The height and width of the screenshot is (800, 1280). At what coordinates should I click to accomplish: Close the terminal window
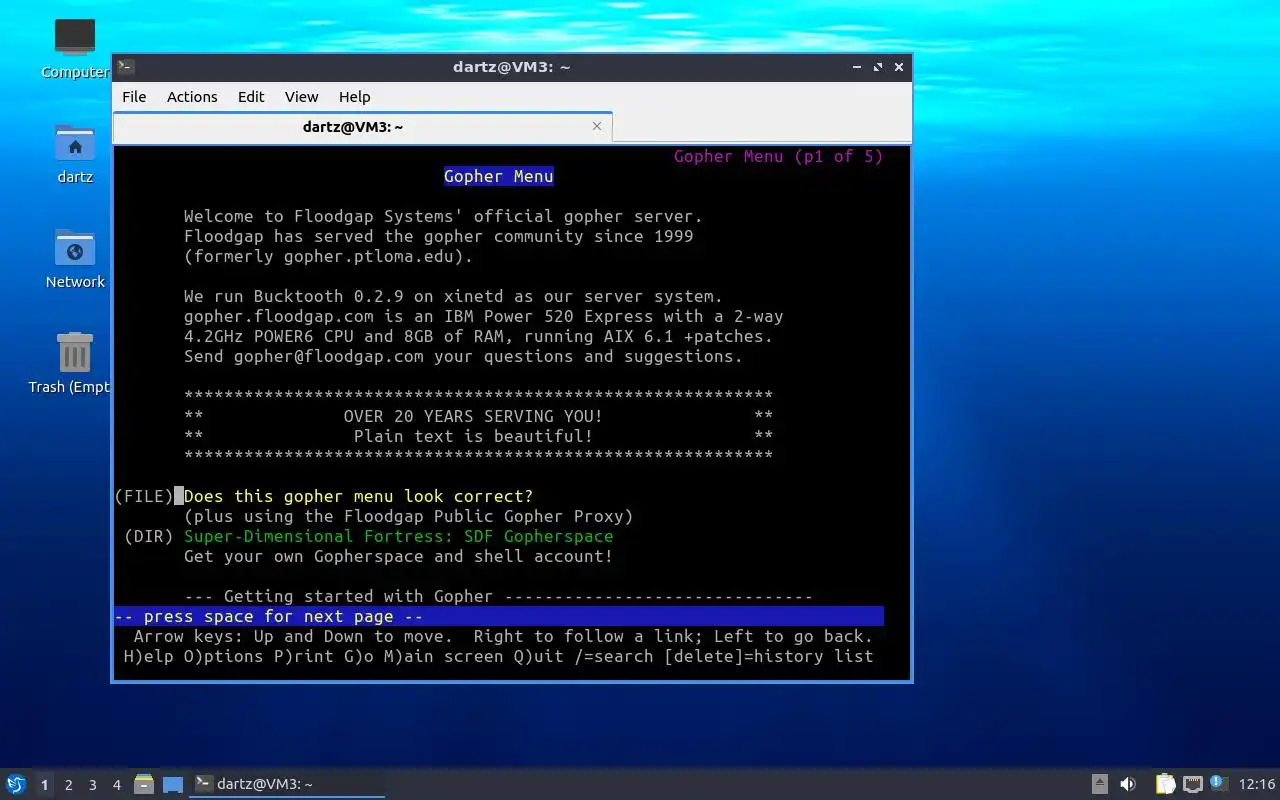tap(899, 67)
